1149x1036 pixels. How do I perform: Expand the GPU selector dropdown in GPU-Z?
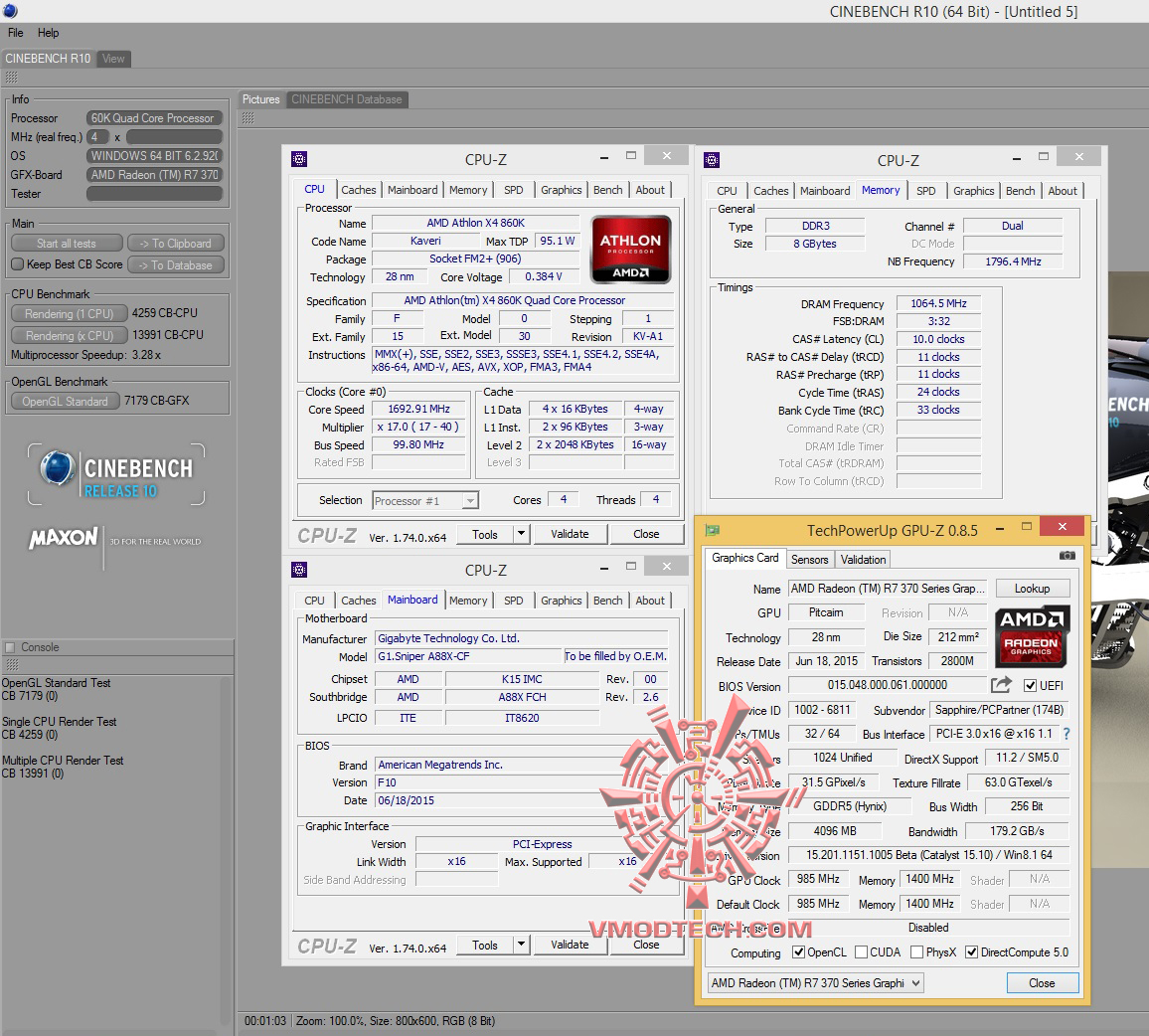915,983
